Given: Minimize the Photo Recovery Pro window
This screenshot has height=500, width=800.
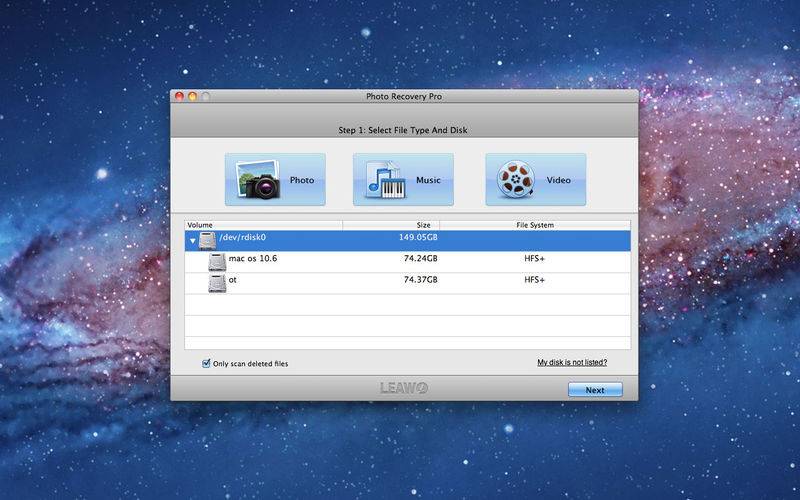Looking at the screenshot, I should click(192, 96).
